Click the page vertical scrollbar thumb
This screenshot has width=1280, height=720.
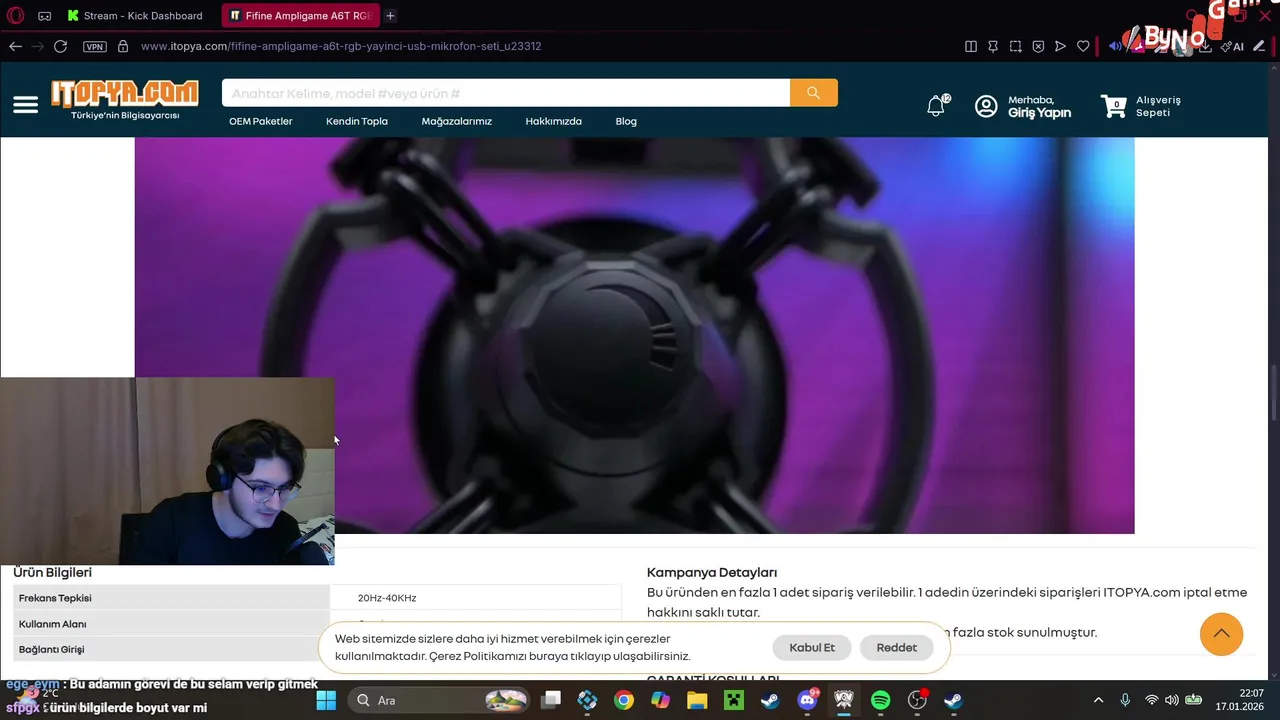tap(1273, 394)
